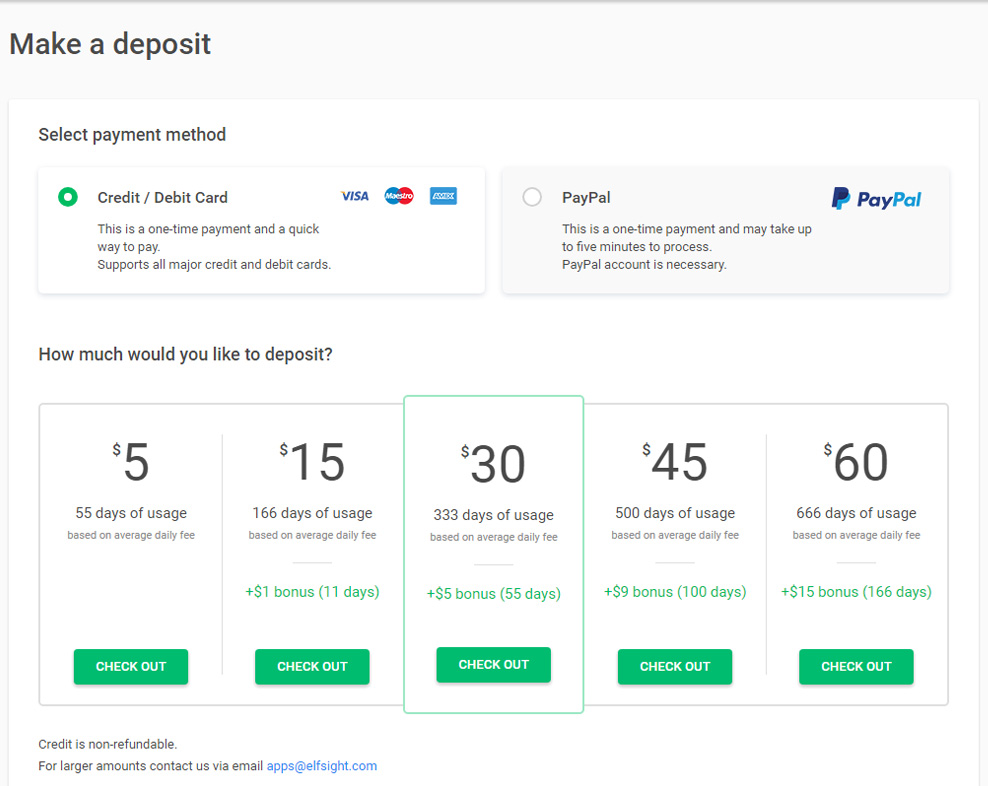Check out the $60 deposit
Image resolution: width=988 pixels, height=786 pixels.
856,666
